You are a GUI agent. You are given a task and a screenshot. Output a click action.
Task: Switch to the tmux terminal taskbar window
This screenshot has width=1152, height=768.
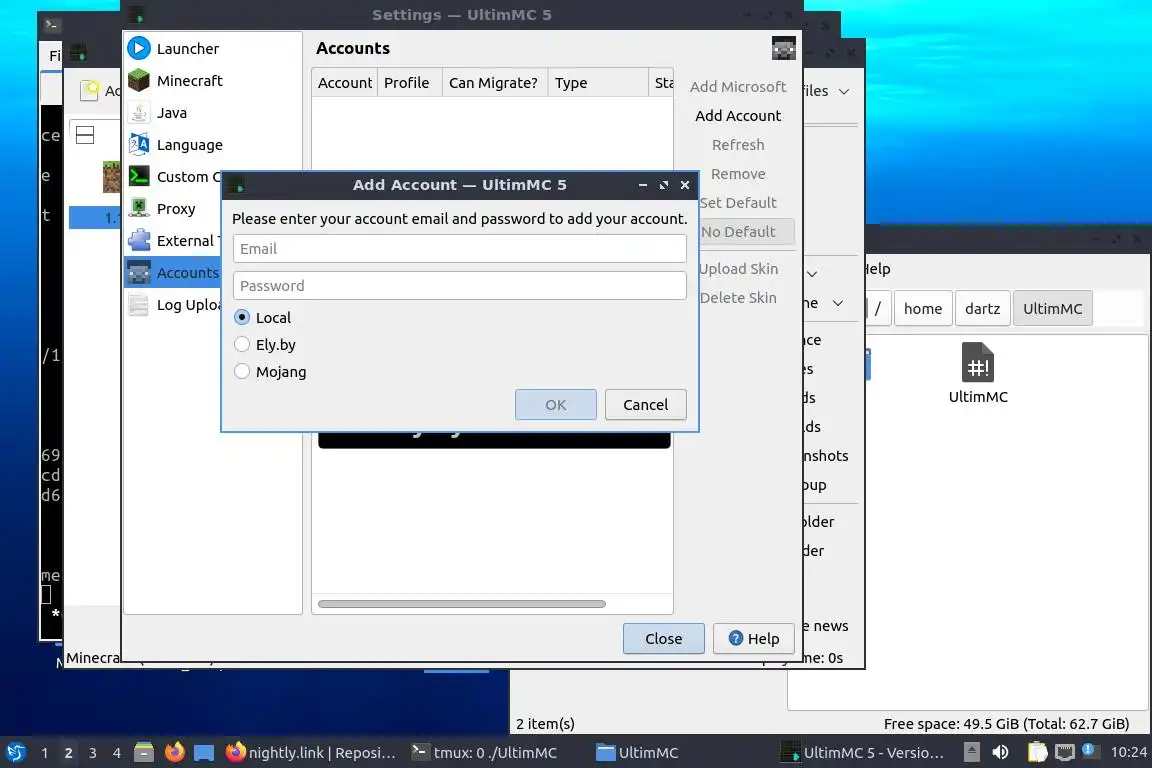(494, 753)
